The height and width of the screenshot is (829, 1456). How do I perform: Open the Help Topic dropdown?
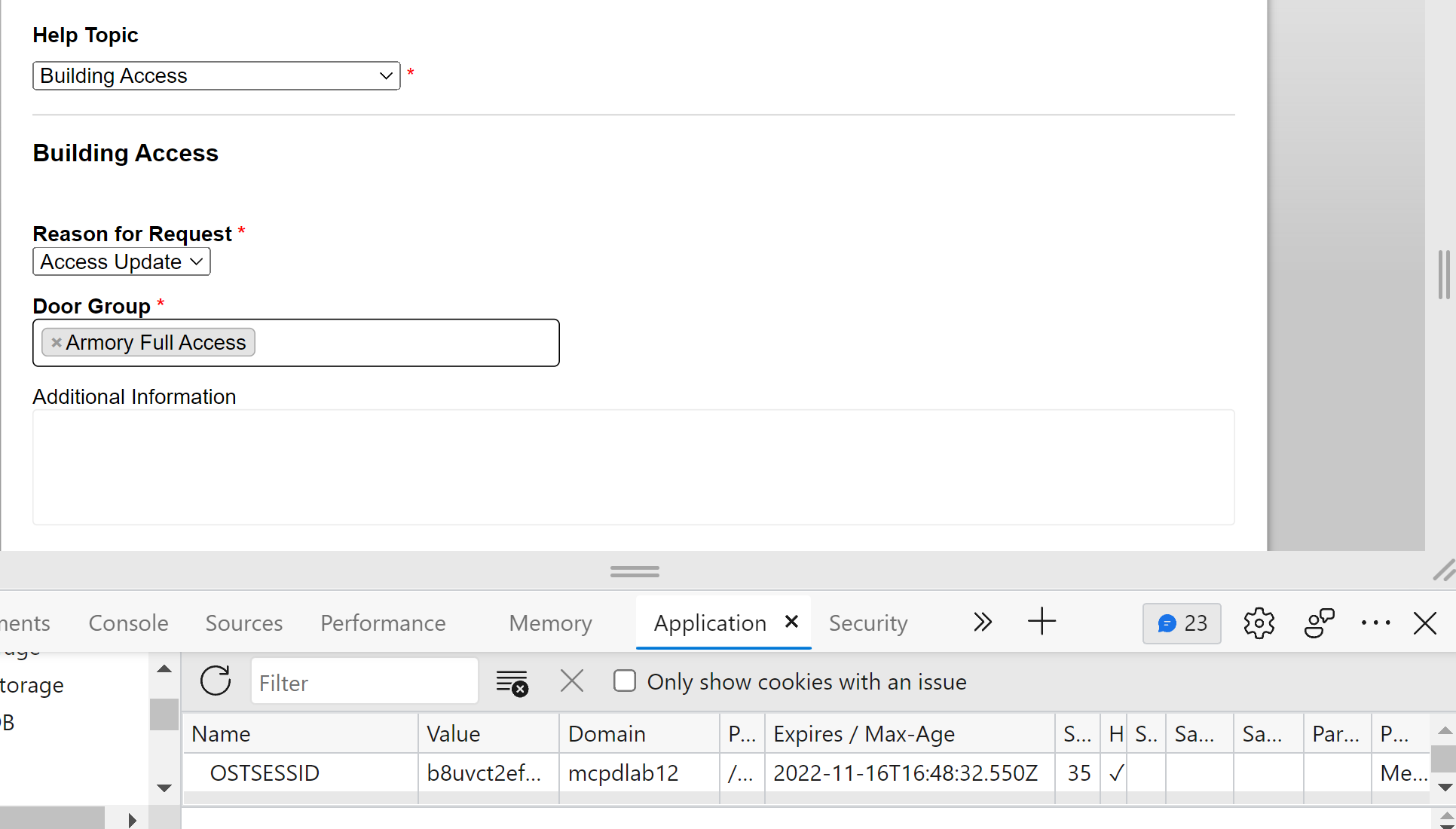[216, 76]
